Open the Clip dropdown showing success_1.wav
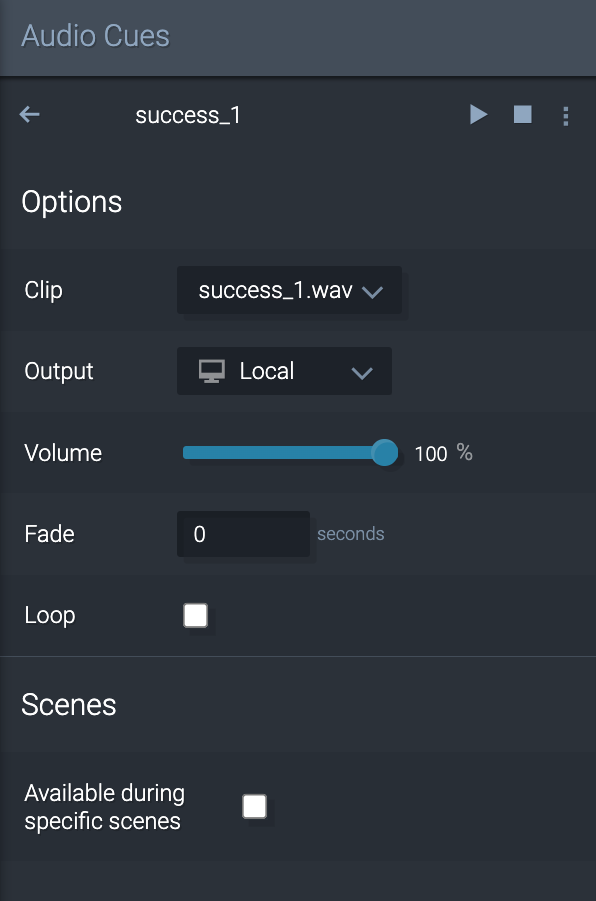 289,290
